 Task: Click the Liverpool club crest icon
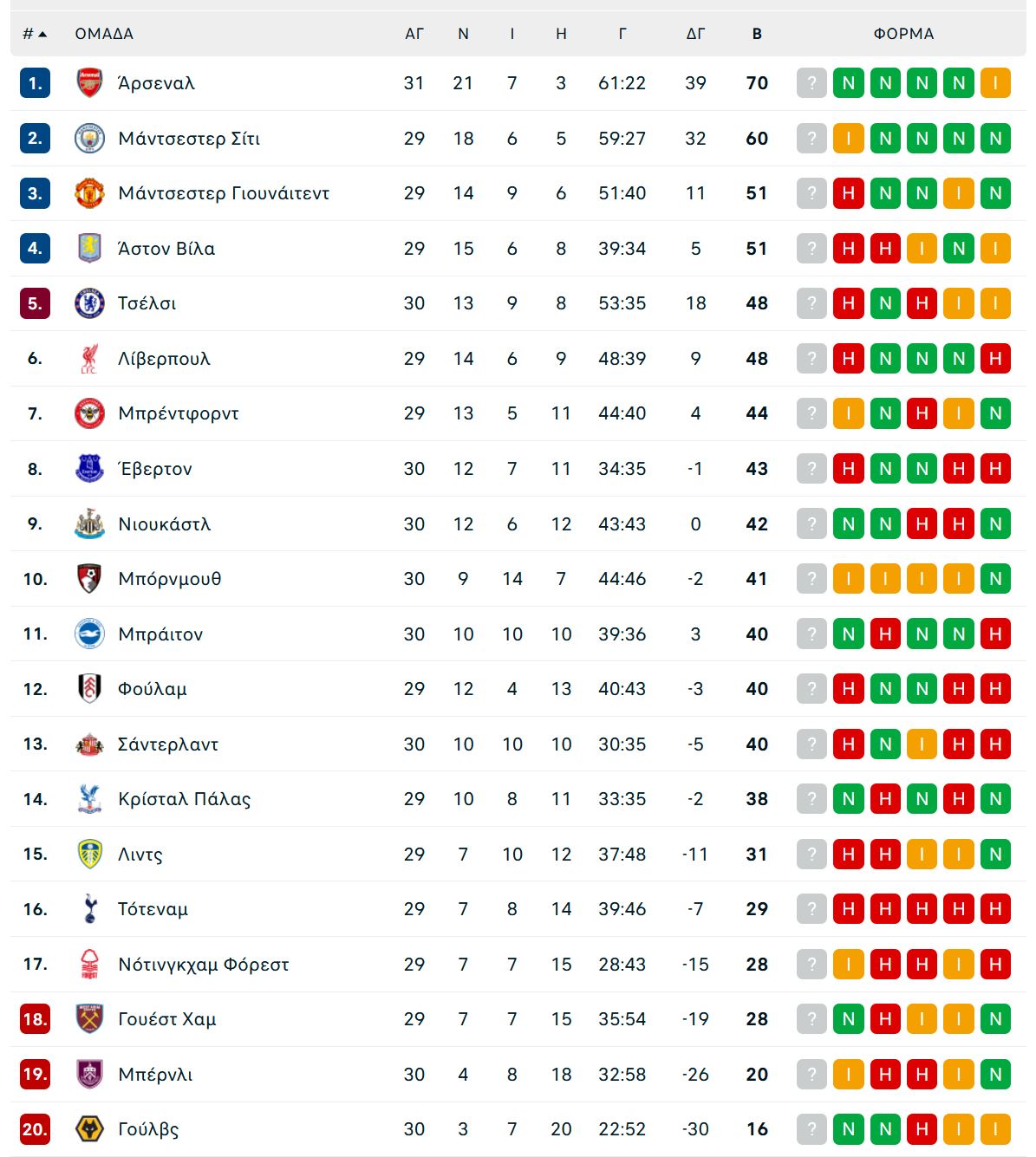point(89,359)
